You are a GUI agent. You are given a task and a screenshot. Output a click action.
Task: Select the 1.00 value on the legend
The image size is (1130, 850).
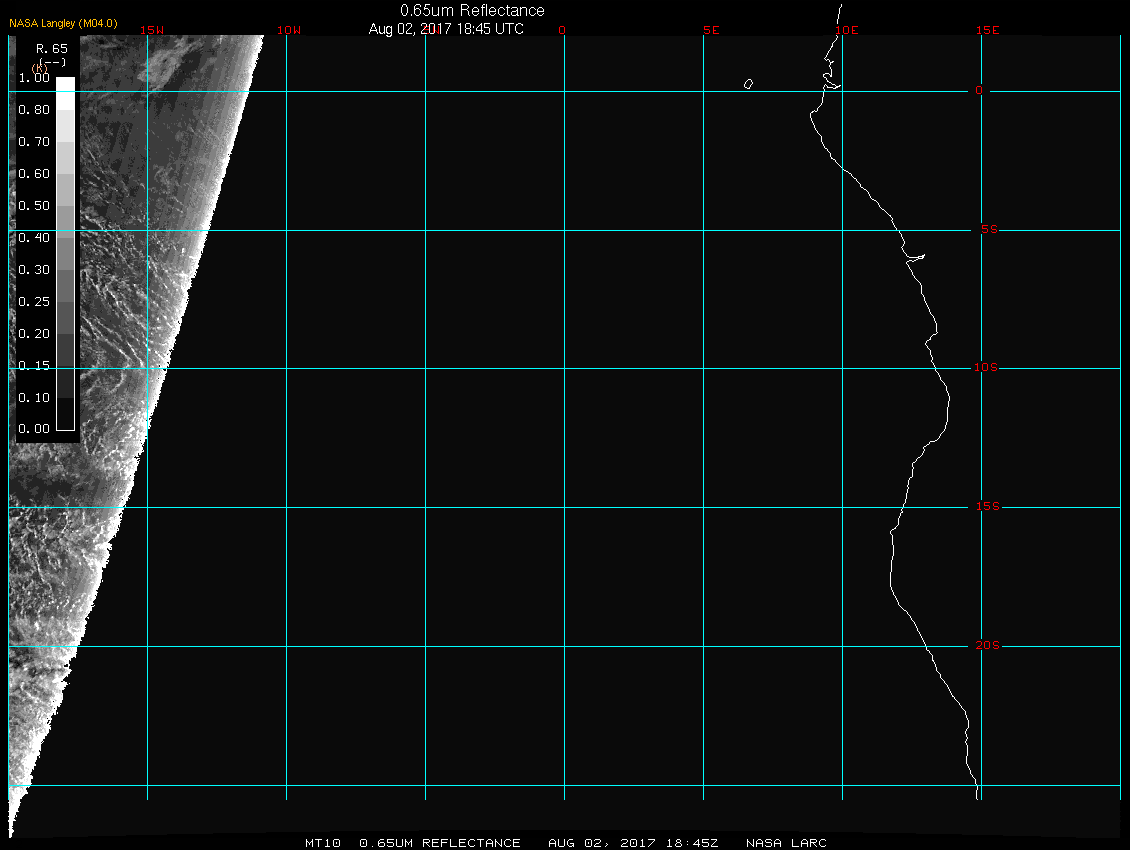click(34, 77)
